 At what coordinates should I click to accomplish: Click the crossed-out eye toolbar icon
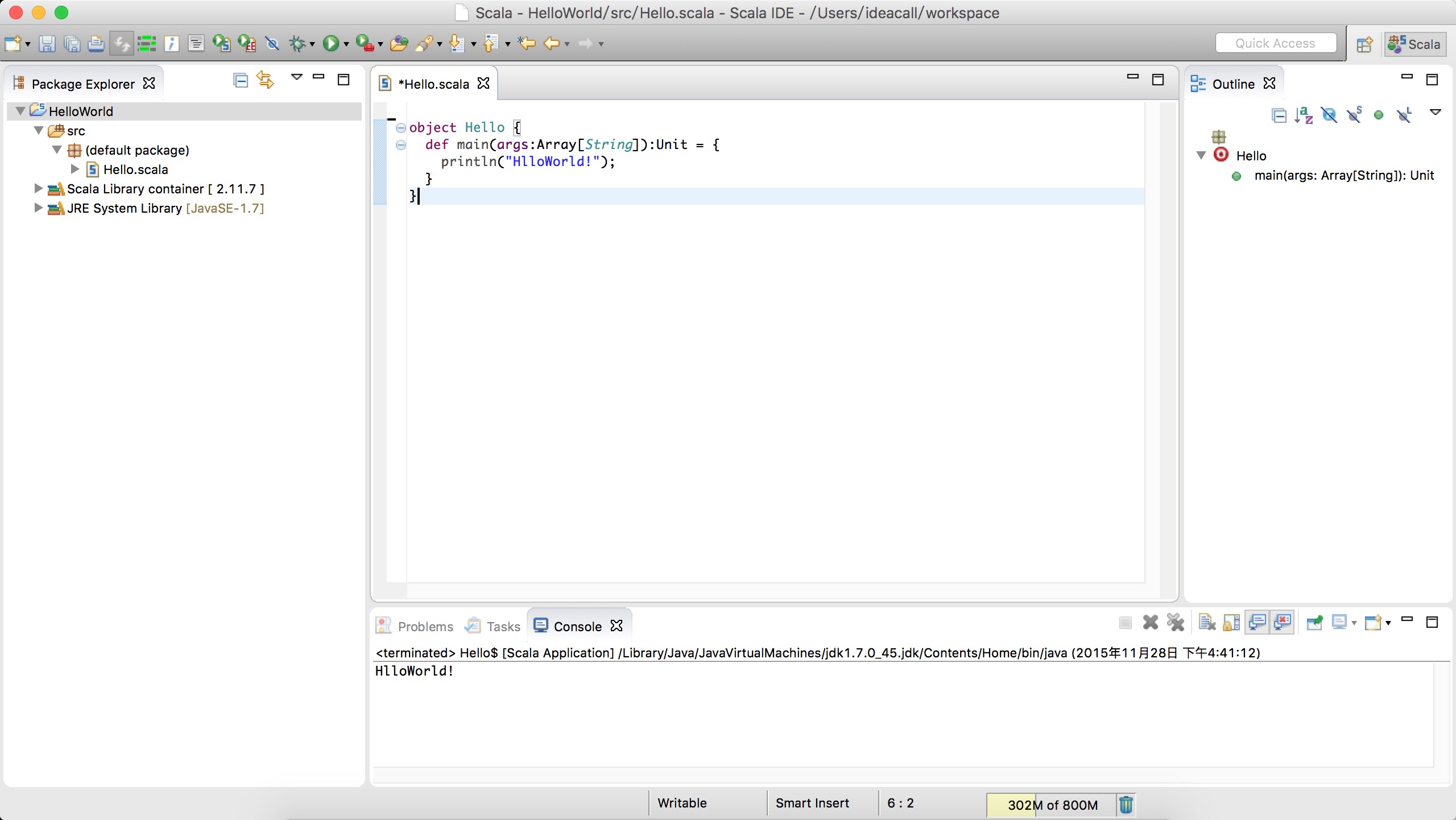tap(272, 44)
